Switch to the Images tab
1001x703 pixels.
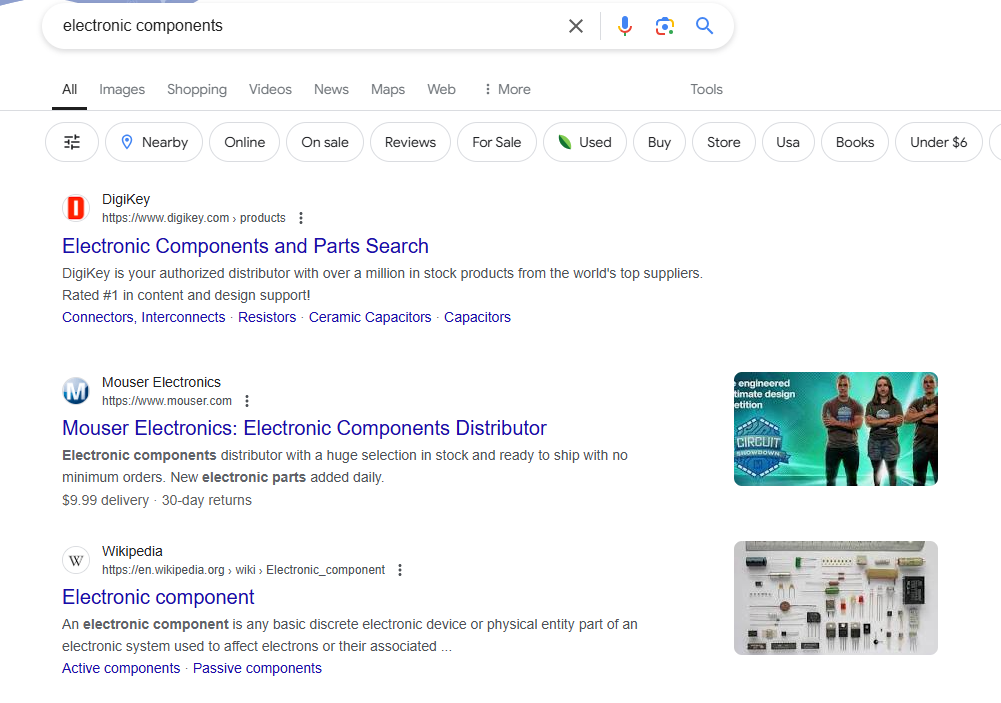(122, 89)
